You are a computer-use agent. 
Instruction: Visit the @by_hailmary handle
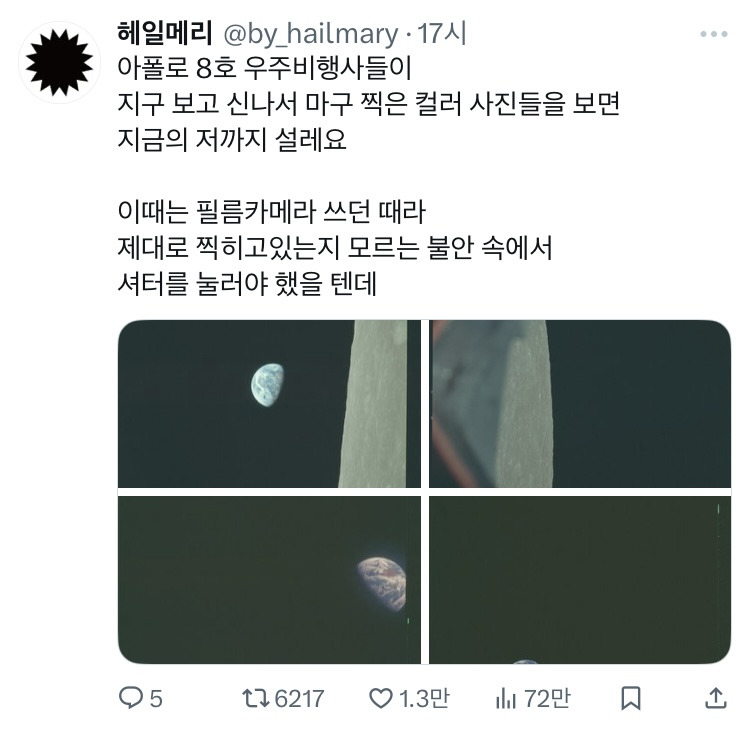311,34
